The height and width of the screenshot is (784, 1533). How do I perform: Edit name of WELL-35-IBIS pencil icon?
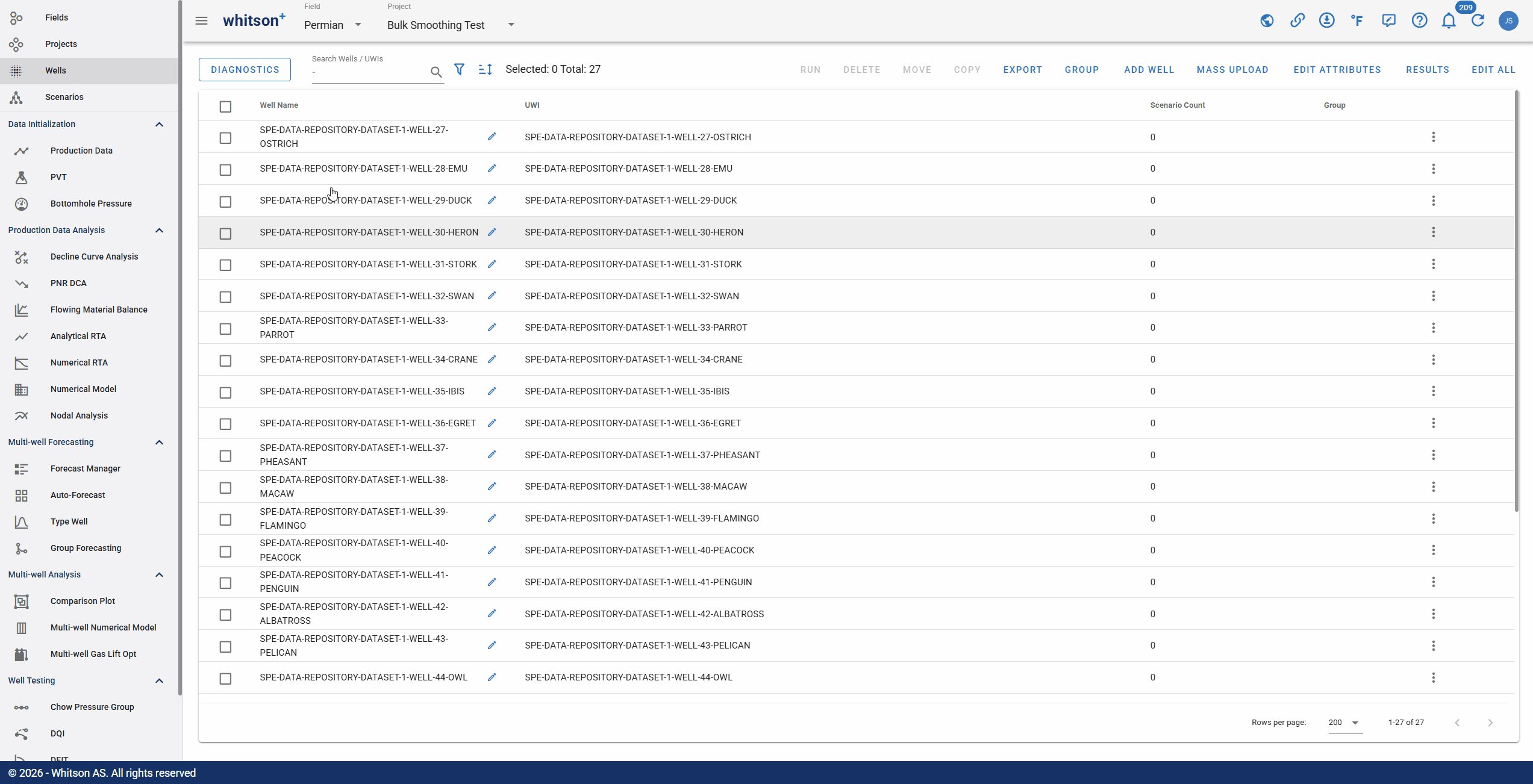point(492,391)
